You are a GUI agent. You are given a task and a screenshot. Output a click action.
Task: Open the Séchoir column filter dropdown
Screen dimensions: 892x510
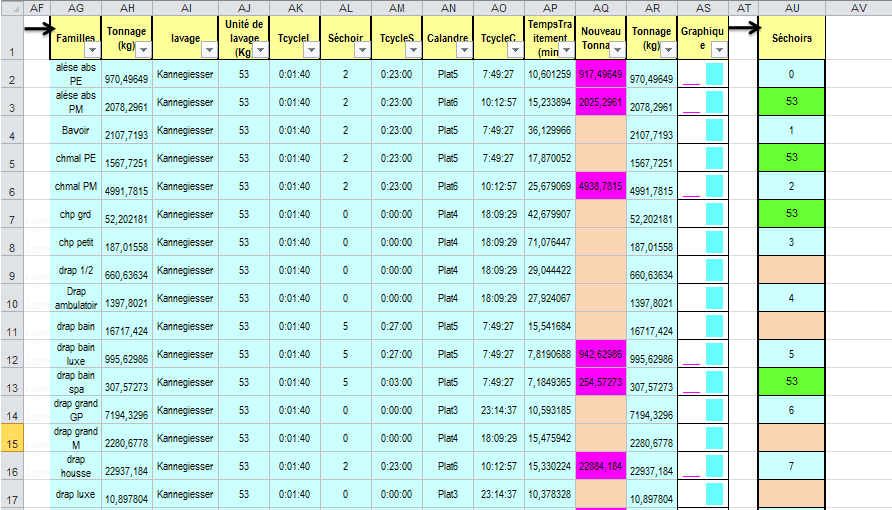point(360,50)
